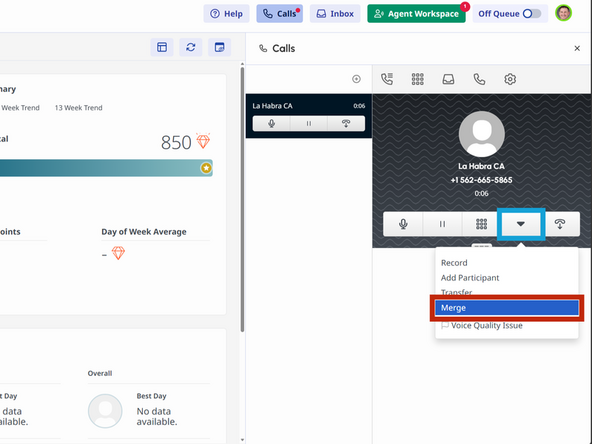Viewport: 592px width, 444px height.
Task: Choose Add Participant menu option
Action: pyautogui.click(x=470, y=278)
